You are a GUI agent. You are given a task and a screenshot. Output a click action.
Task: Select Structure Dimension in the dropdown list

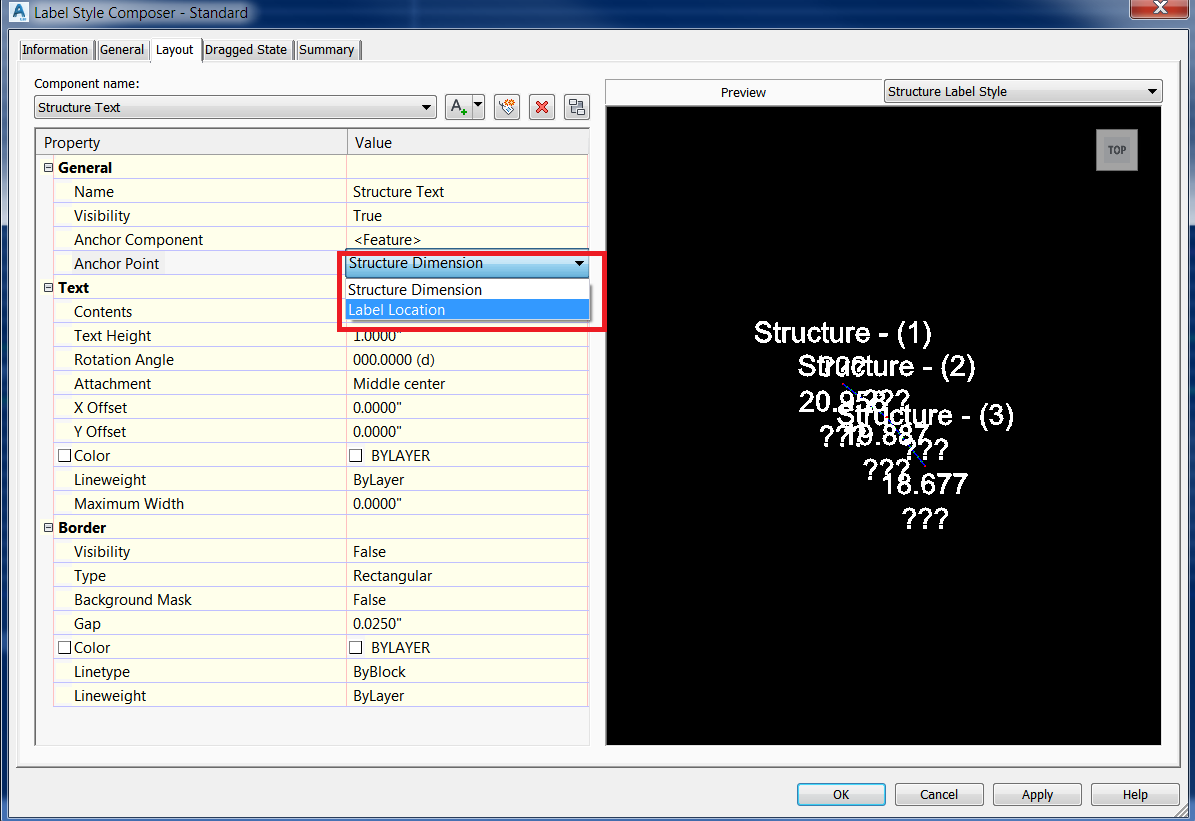467,290
